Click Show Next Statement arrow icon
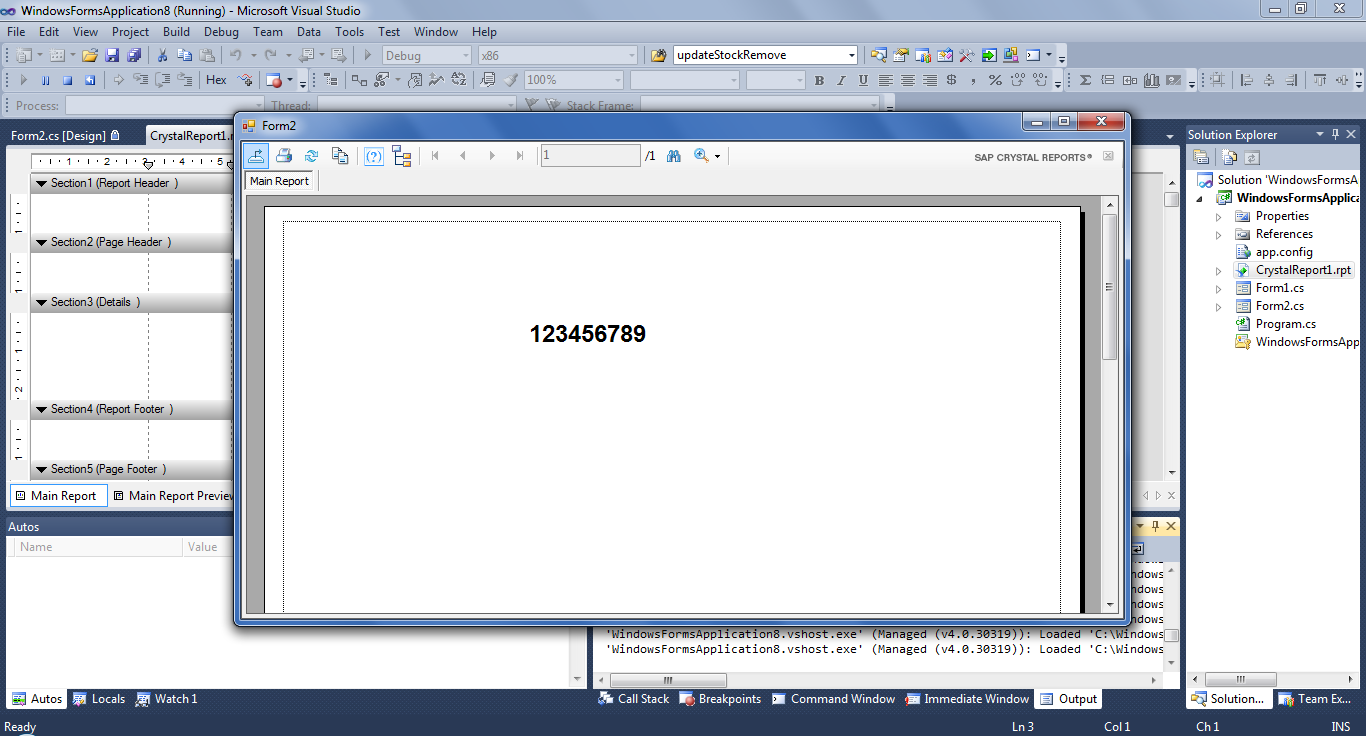The width and height of the screenshot is (1366, 736). 118,80
